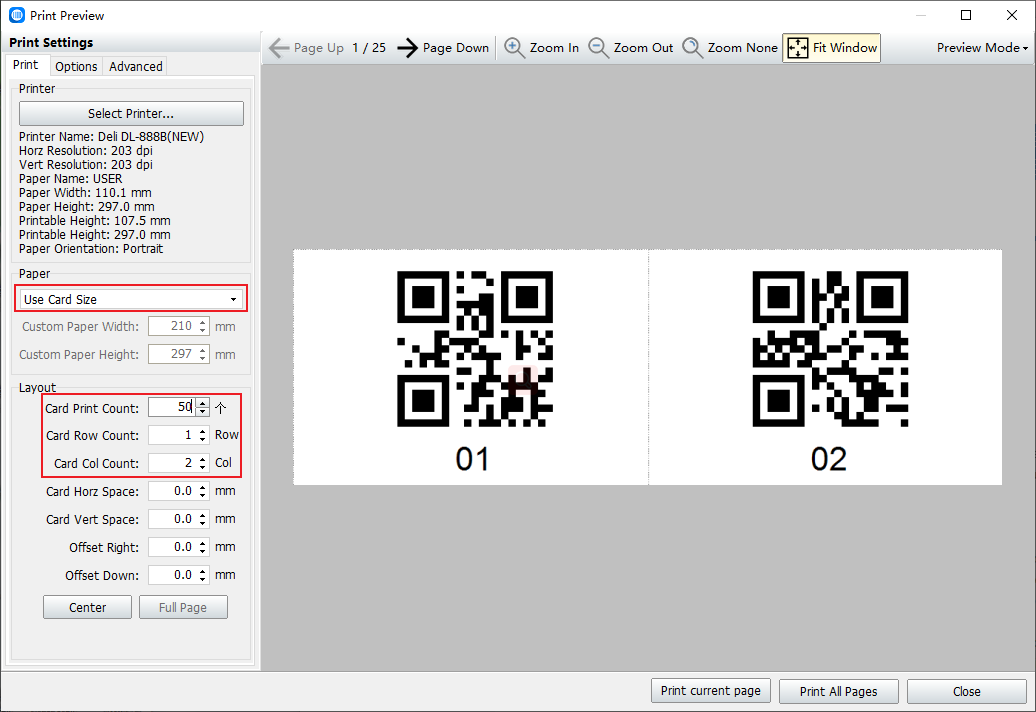The image size is (1036, 712).
Task: Click the Page Down label text
Action: [x=456, y=48]
